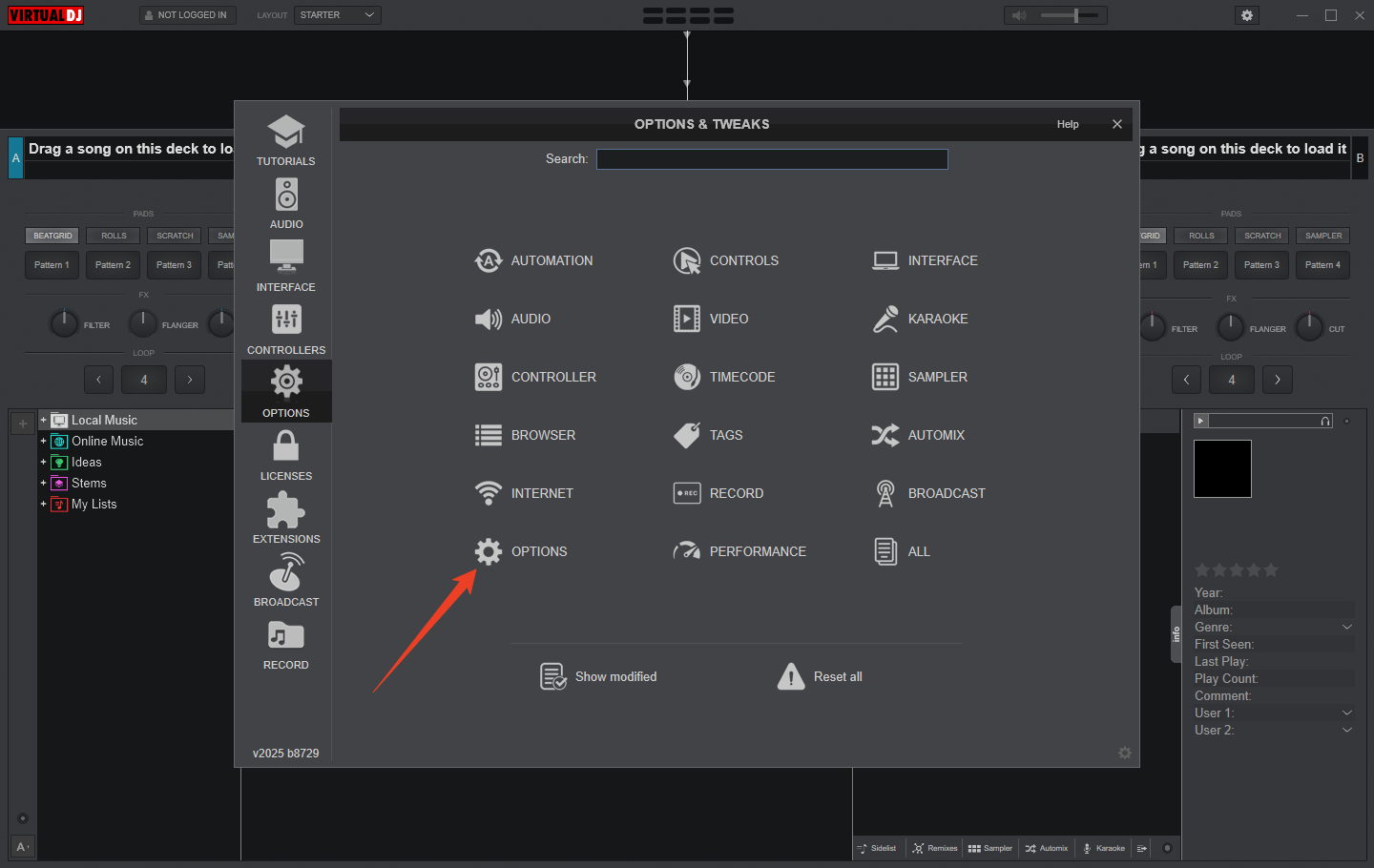Open the Tutorials section in the sidebar
Image resolution: width=1374 pixels, height=868 pixels.
click(x=285, y=140)
